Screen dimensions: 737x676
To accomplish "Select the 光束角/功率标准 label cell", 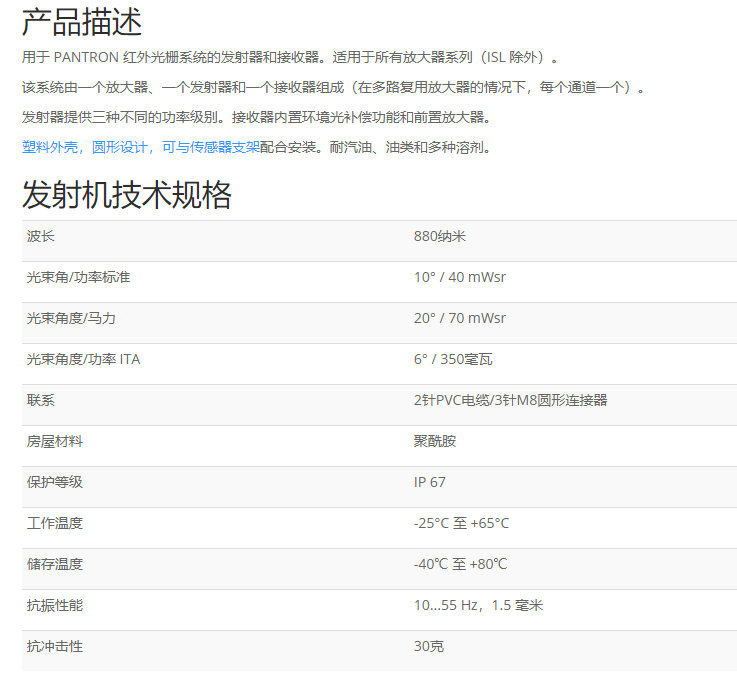I will tap(78, 277).
